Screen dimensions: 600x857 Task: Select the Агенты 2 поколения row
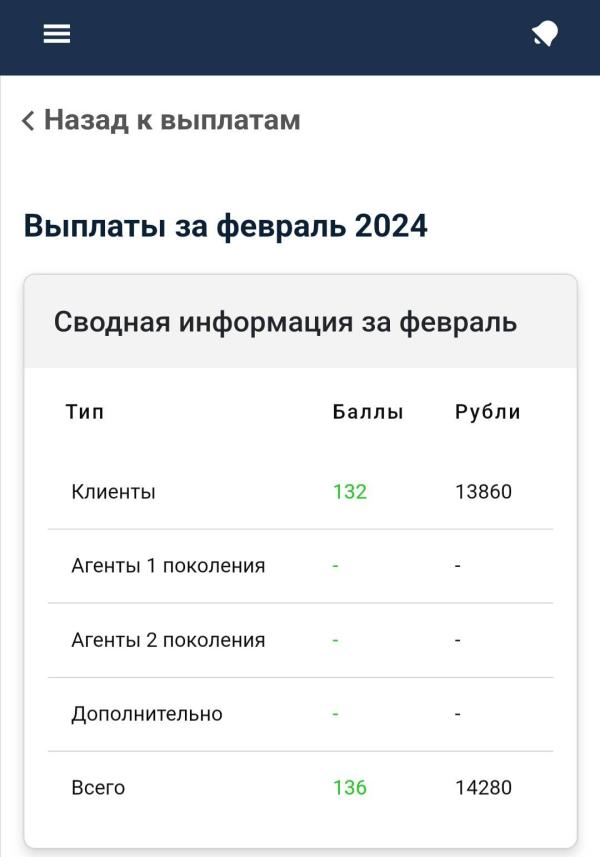[x=301, y=640]
